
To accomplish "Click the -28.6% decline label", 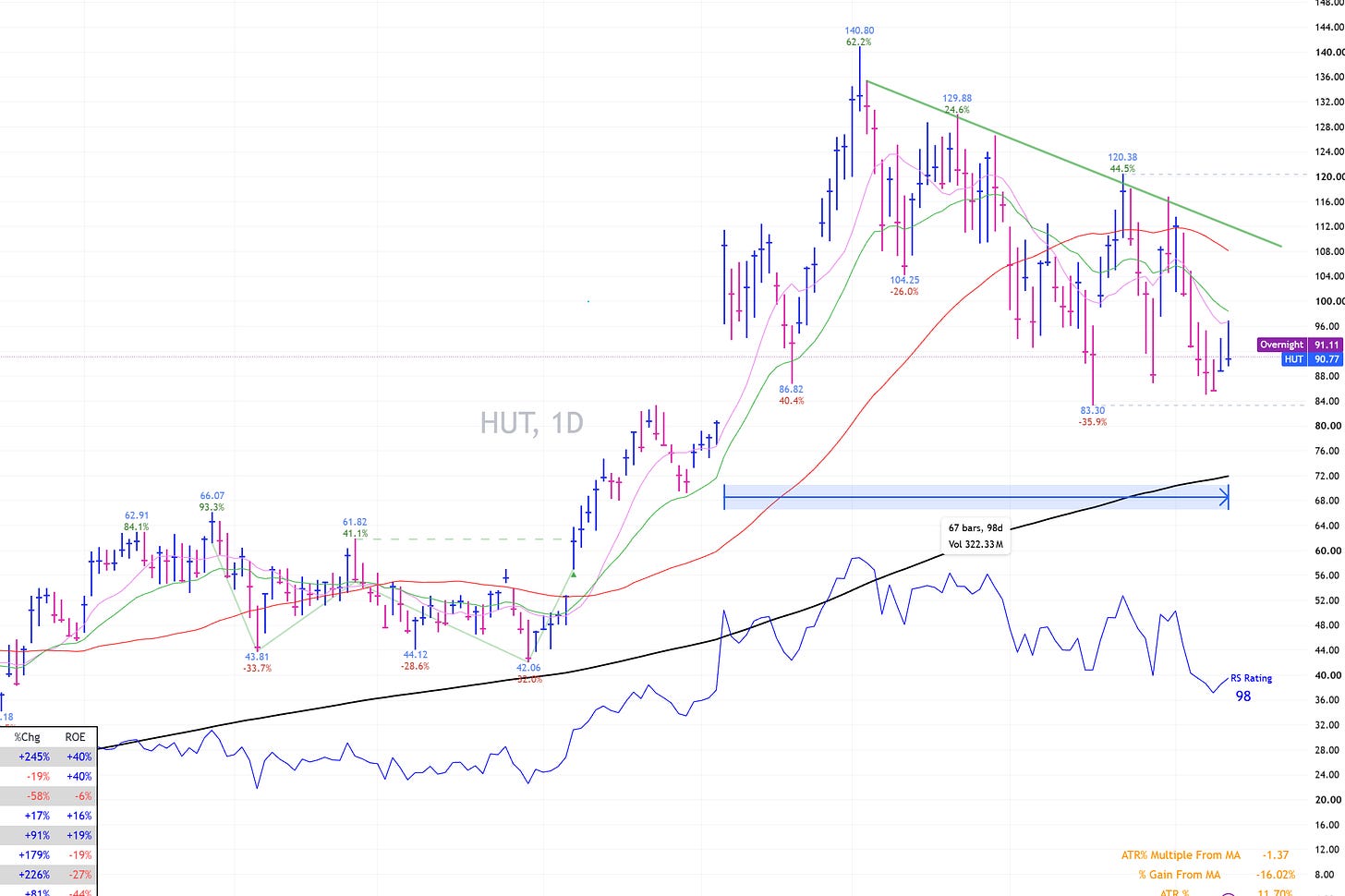I will [x=415, y=666].
